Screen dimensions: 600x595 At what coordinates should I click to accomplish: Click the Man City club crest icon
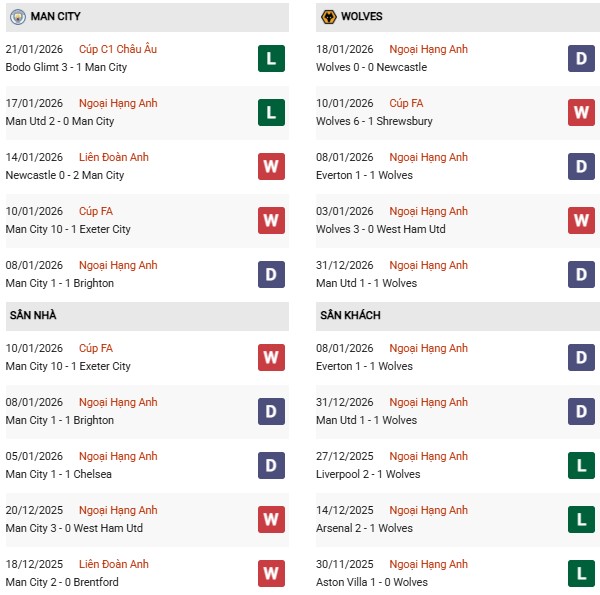pos(15,17)
